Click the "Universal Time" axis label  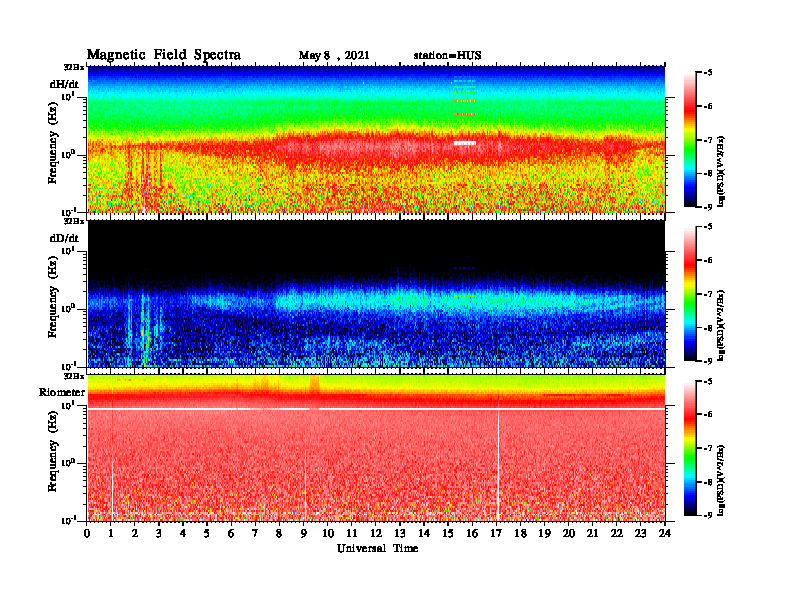click(377, 548)
